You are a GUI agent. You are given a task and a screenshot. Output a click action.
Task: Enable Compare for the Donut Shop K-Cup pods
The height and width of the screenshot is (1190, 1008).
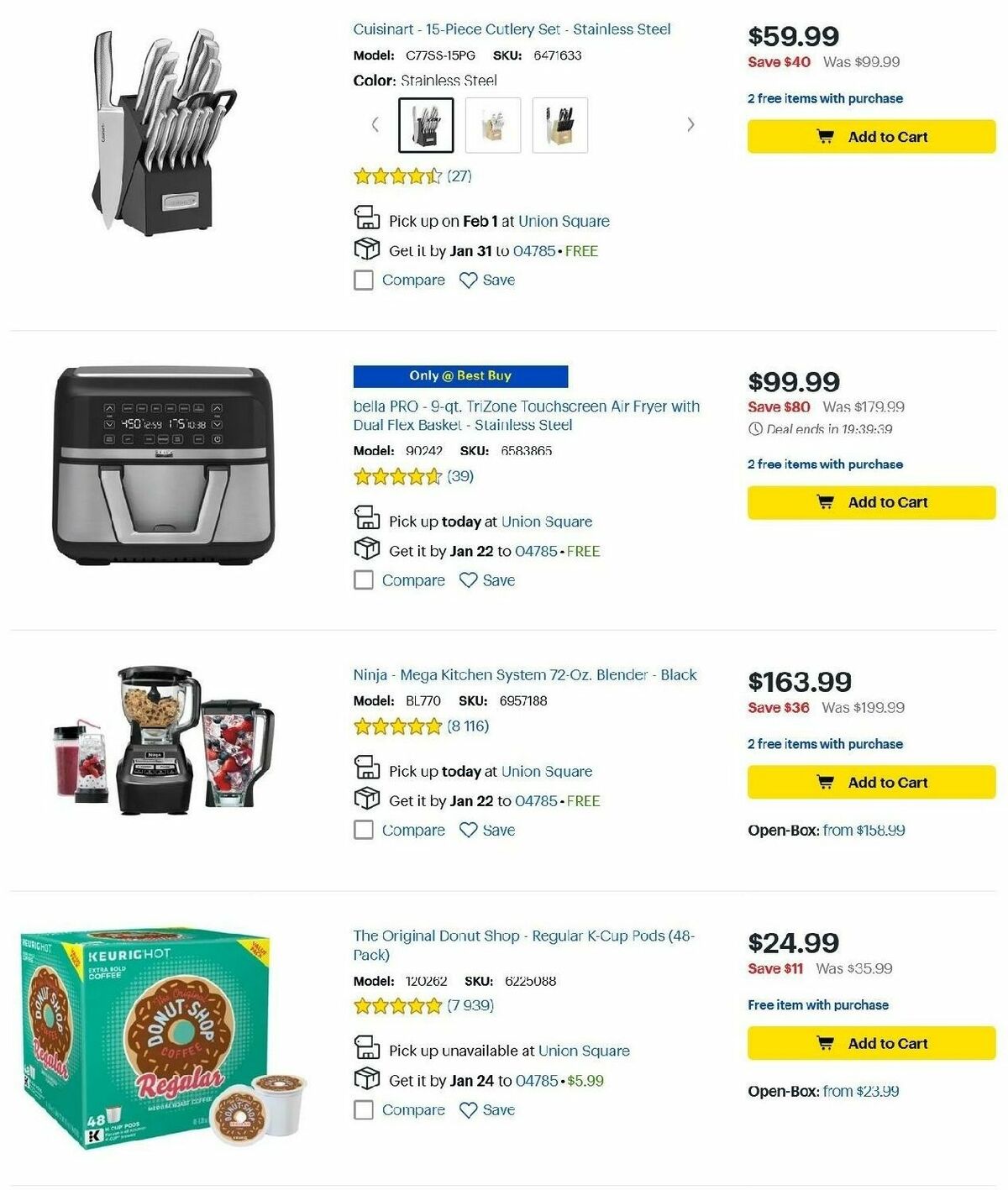coord(363,1109)
